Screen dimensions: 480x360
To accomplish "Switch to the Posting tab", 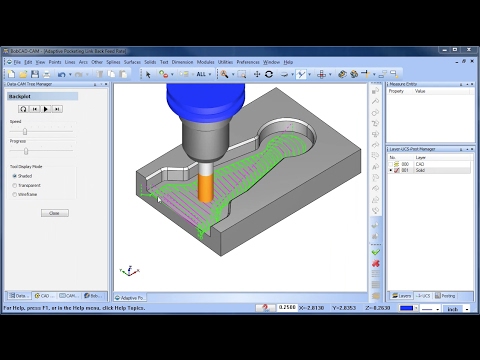I will [445, 296].
